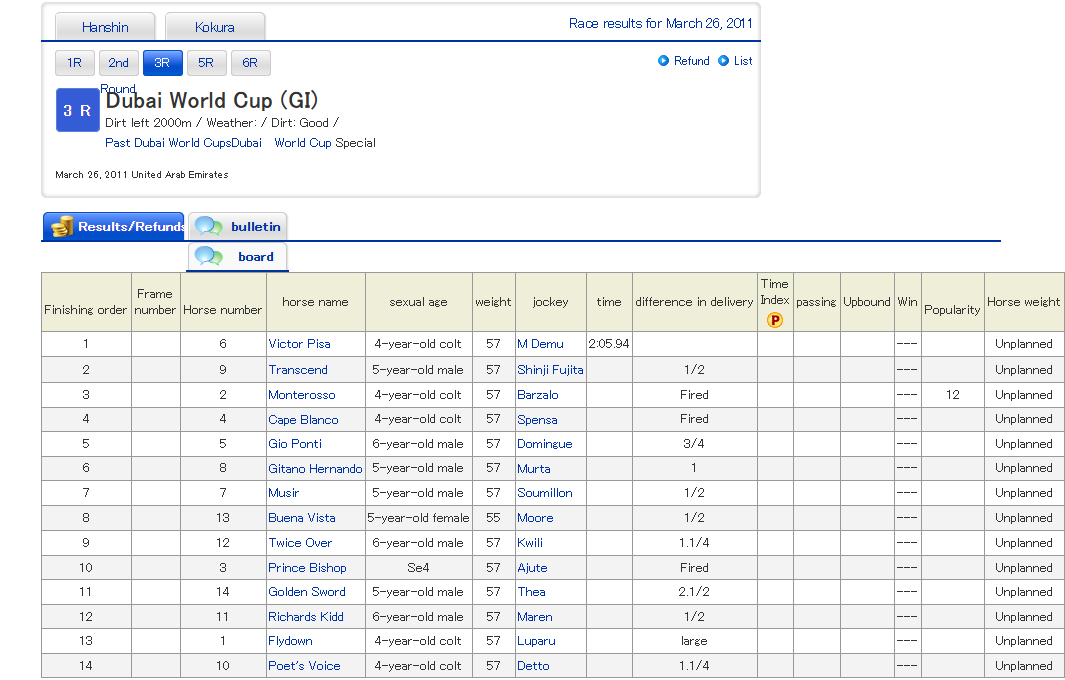Image resolution: width=1065 pixels, height=680 pixels.
Task: Open jockey Murta's profile
Action: point(534,468)
